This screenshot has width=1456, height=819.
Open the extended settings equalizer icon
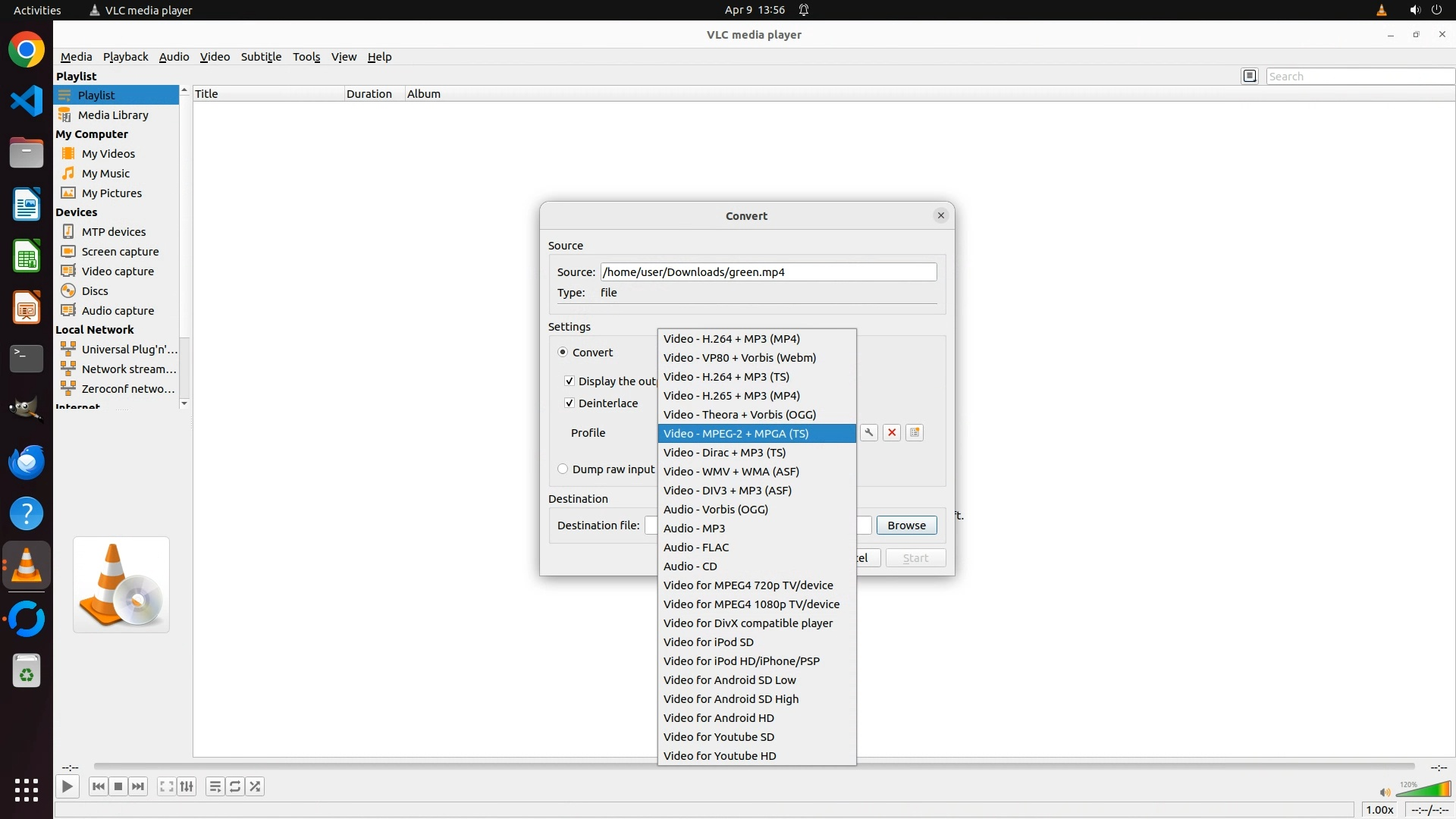click(187, 786)
